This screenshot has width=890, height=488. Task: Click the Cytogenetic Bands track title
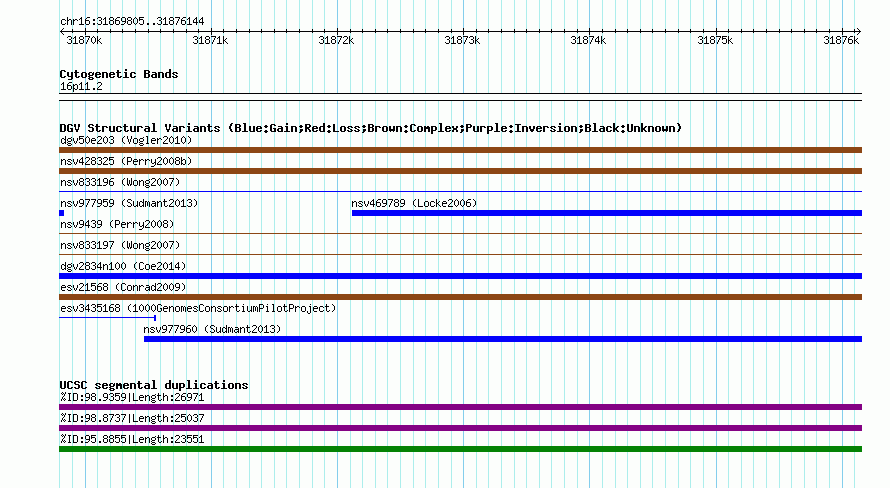[119, 74]
